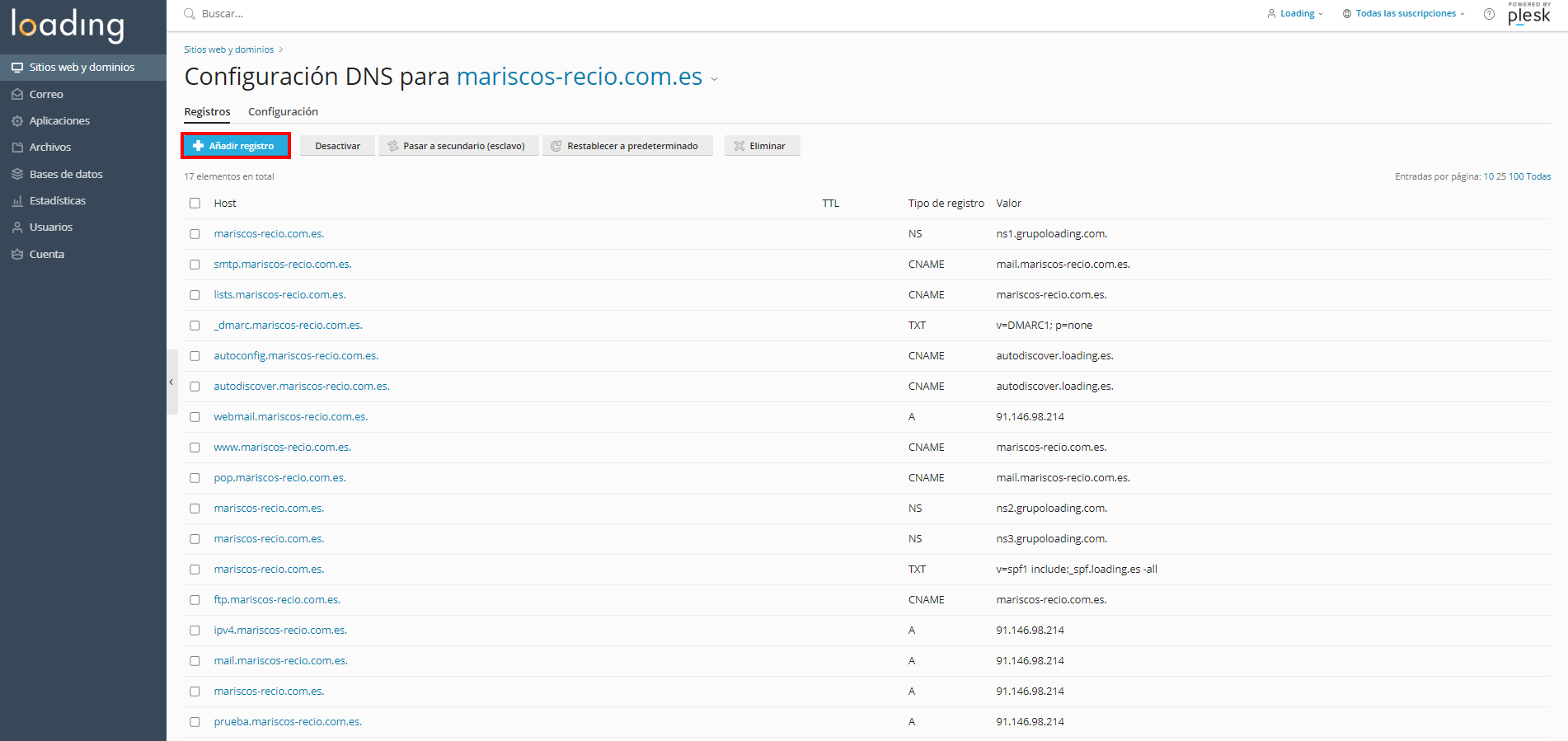Viewport: 1568px width, 741px height.
Task: Click the Usuarios person icon
Action: click(17, 227)
